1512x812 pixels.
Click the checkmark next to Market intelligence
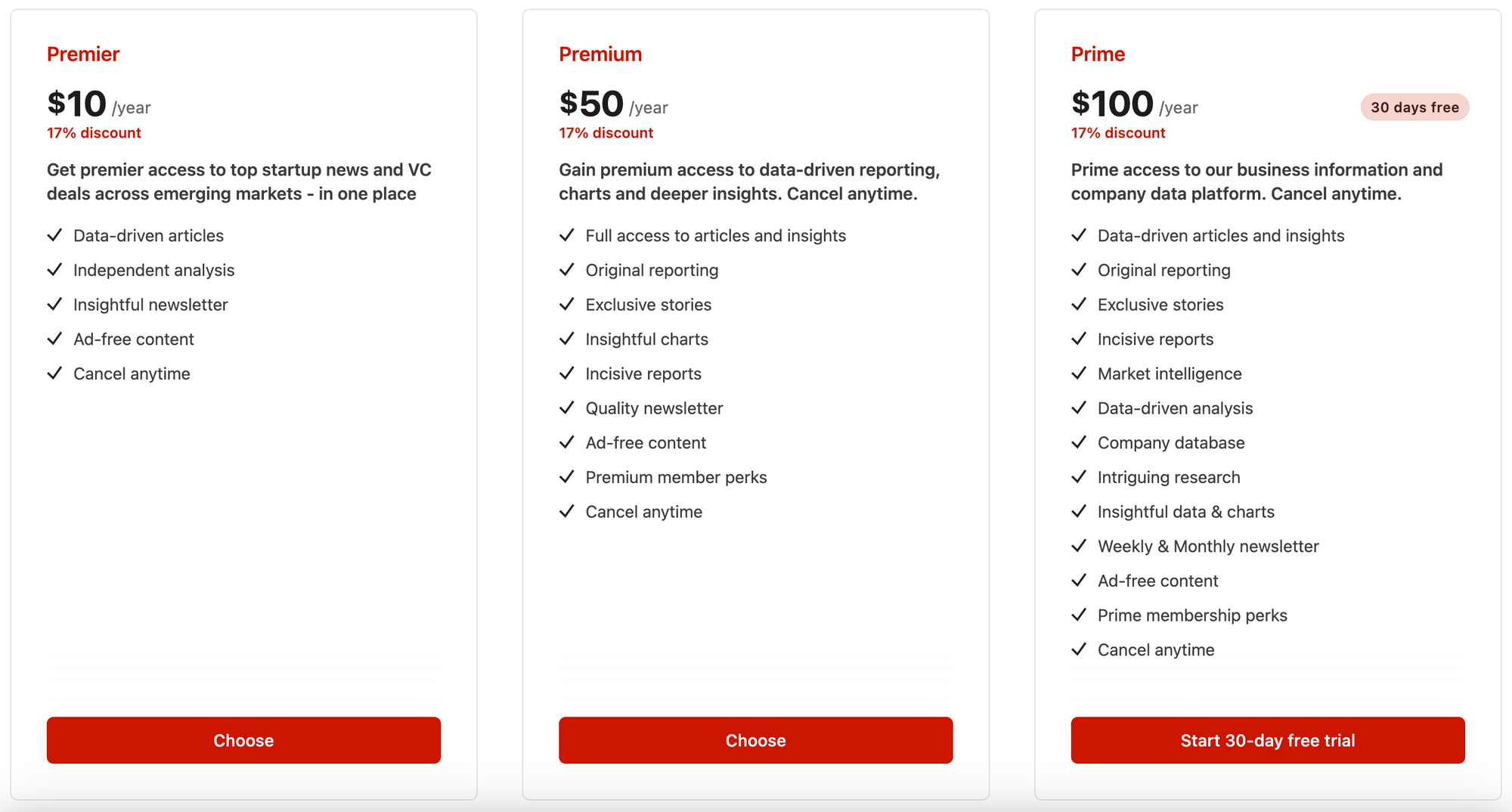pyautogui.click(x=1079, y=373)
